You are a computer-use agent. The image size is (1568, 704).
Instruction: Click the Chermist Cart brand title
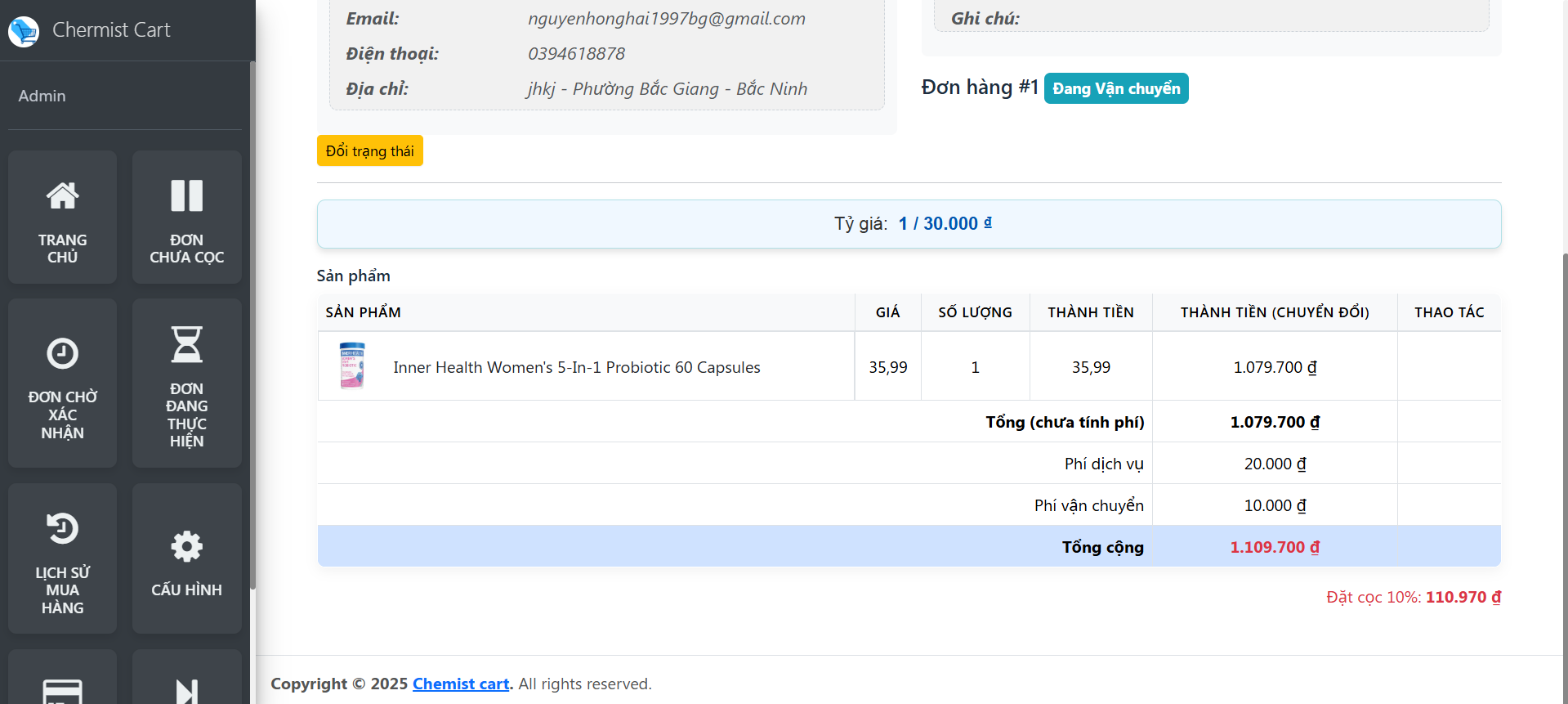pos(111,30)
